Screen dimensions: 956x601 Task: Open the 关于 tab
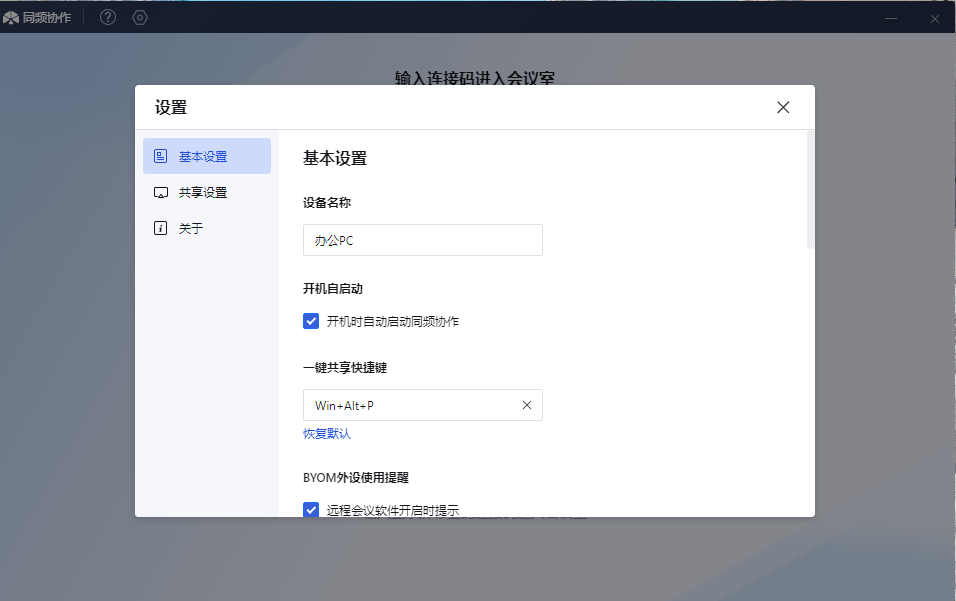[x=191, y=228]
